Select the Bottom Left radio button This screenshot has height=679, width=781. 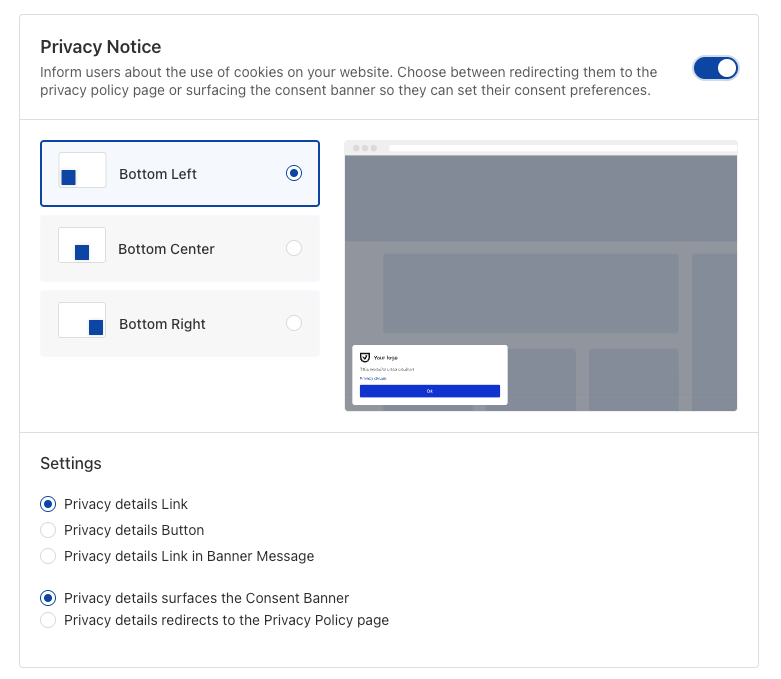pos(293,173)
